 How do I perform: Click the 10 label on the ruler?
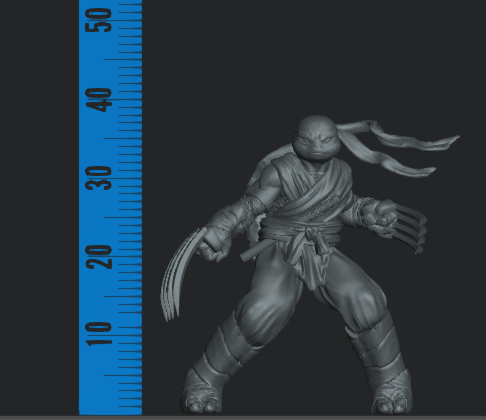tap(99, 334)
